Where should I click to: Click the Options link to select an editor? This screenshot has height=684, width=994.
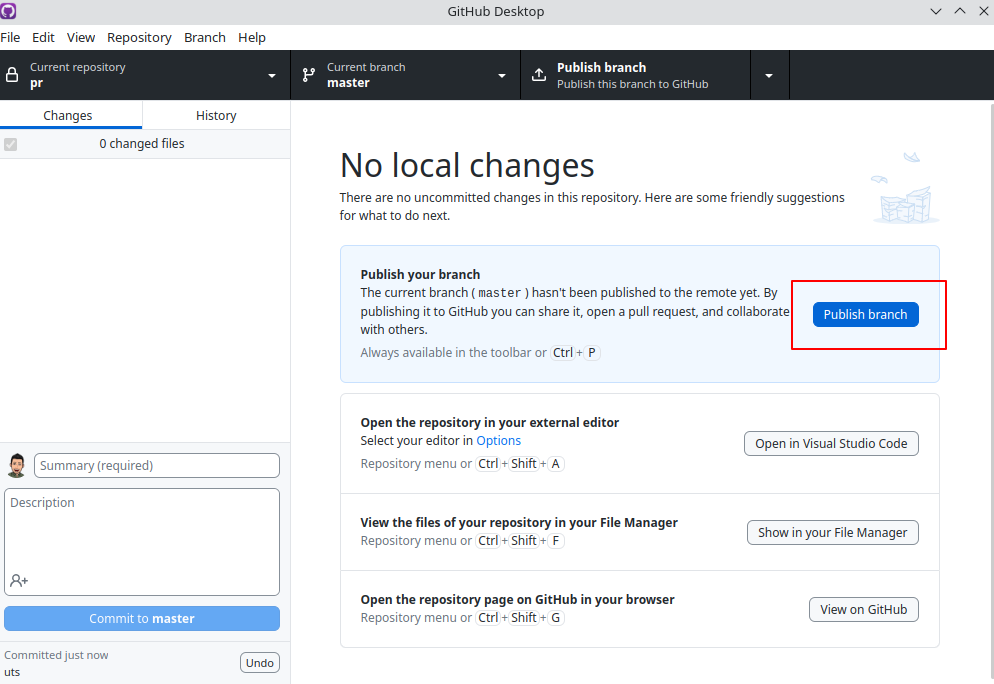(x=498, y=440)
